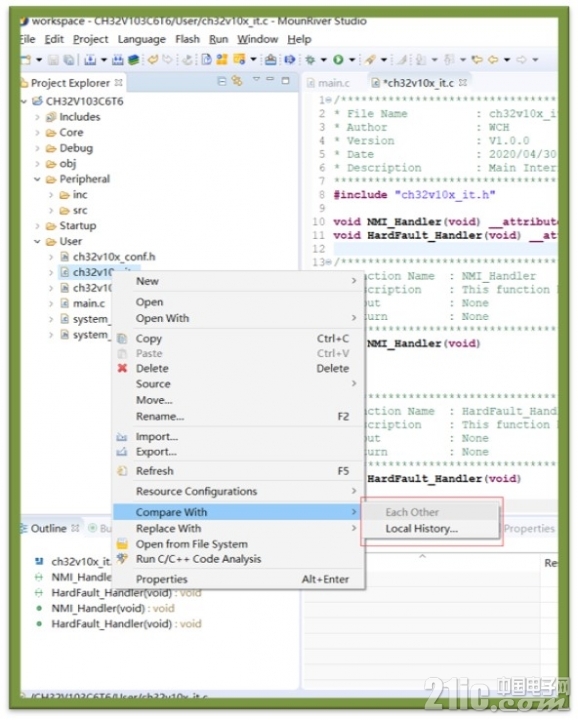Click the Refresh icon in context menu
Screen dimensions: 578x720
pos(122,471)
